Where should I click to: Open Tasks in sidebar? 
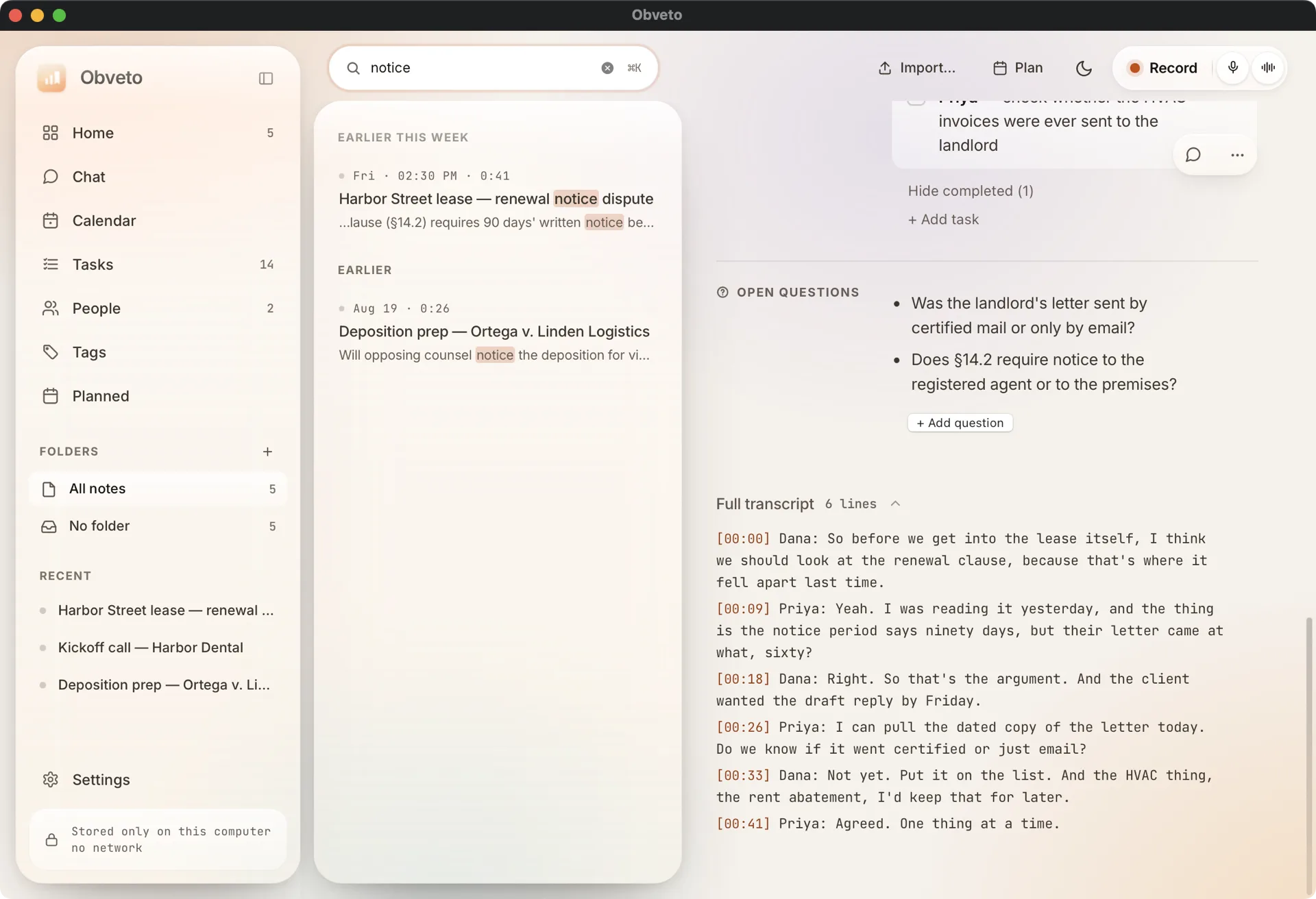pos(158,264)
